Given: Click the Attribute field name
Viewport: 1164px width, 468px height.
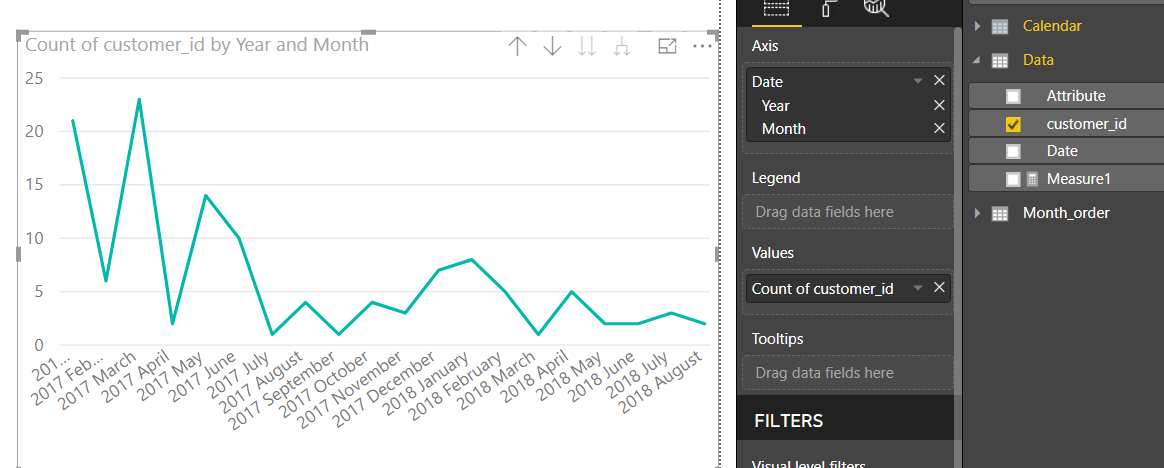Looking at the screenshot, I should [x=1076, y=96].
